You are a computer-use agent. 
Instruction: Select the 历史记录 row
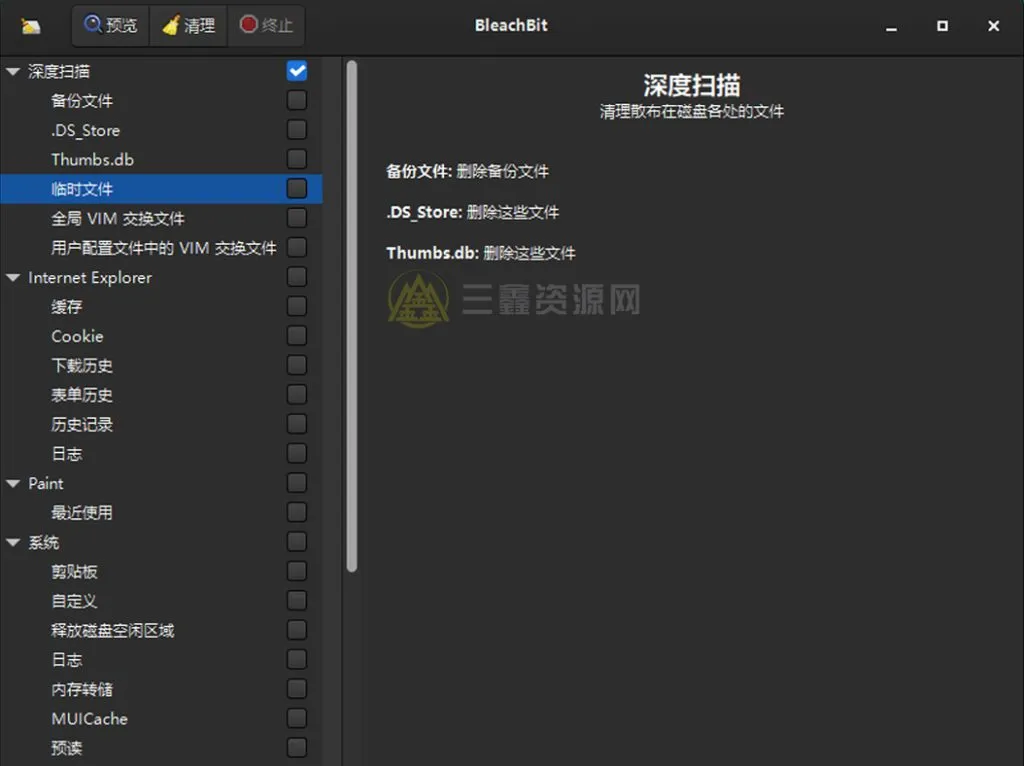161,424
